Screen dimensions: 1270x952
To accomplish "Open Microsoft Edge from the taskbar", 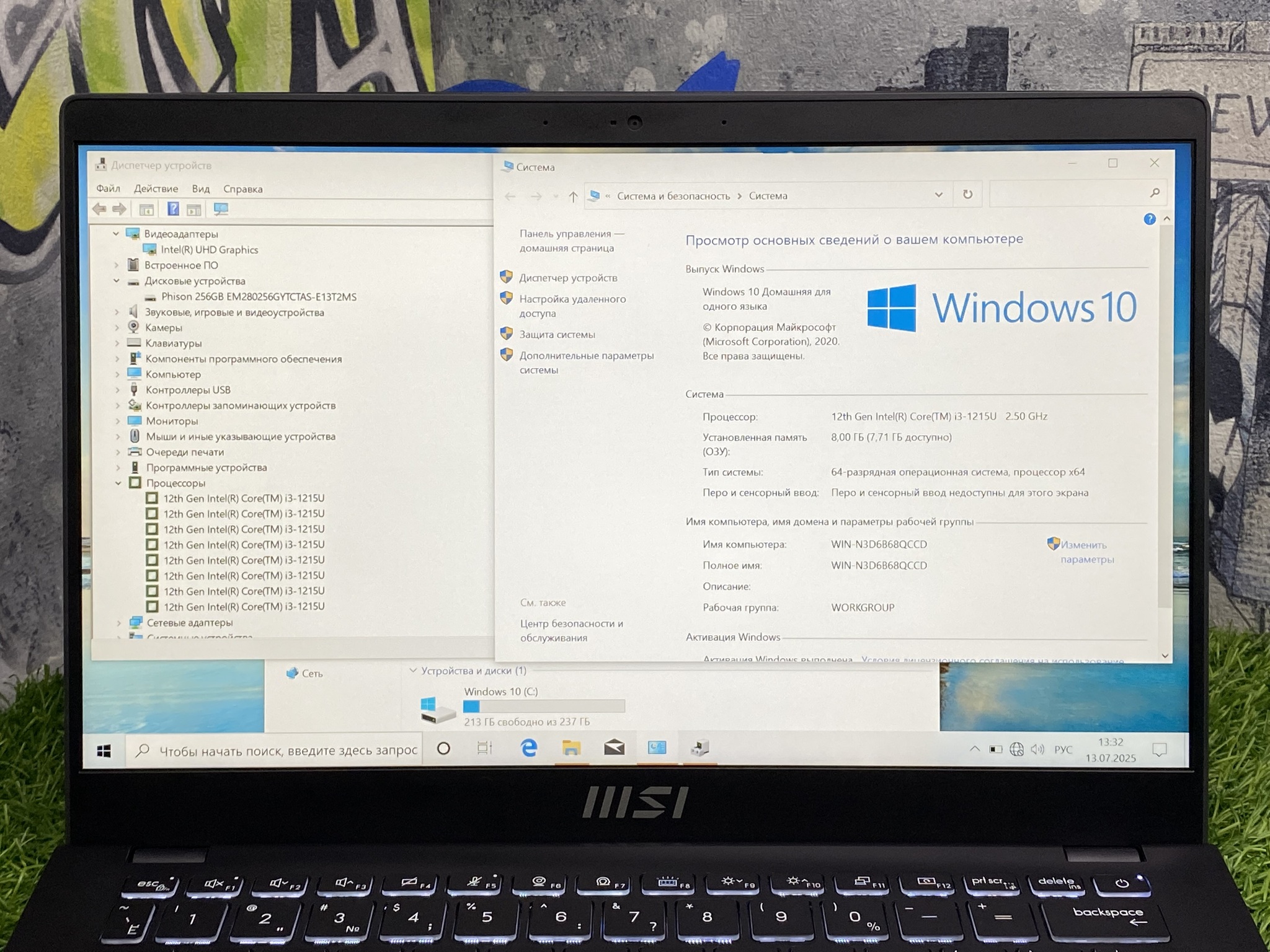I will tap(528, 748).
